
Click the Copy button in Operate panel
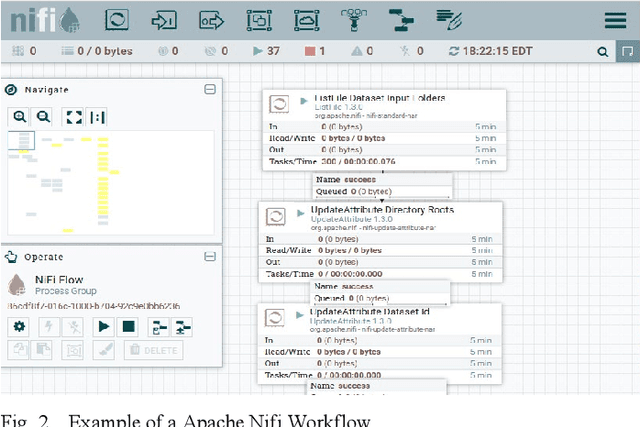(19, 350)
